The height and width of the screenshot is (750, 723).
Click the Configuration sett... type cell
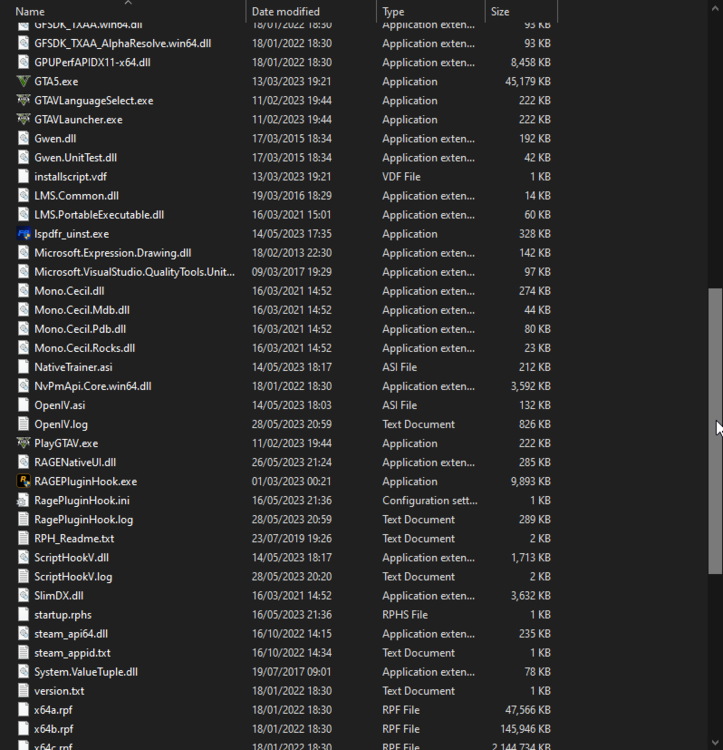click(429, 500)
